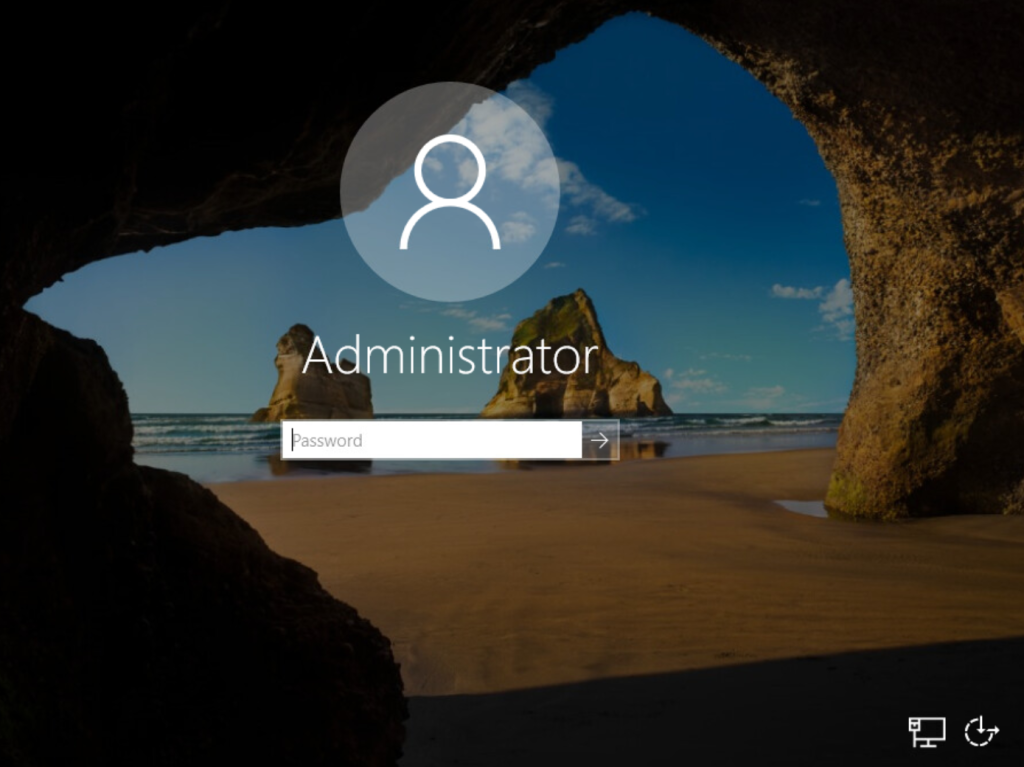
Task: View network connections on the login screen
Action: tap(926, 731)
